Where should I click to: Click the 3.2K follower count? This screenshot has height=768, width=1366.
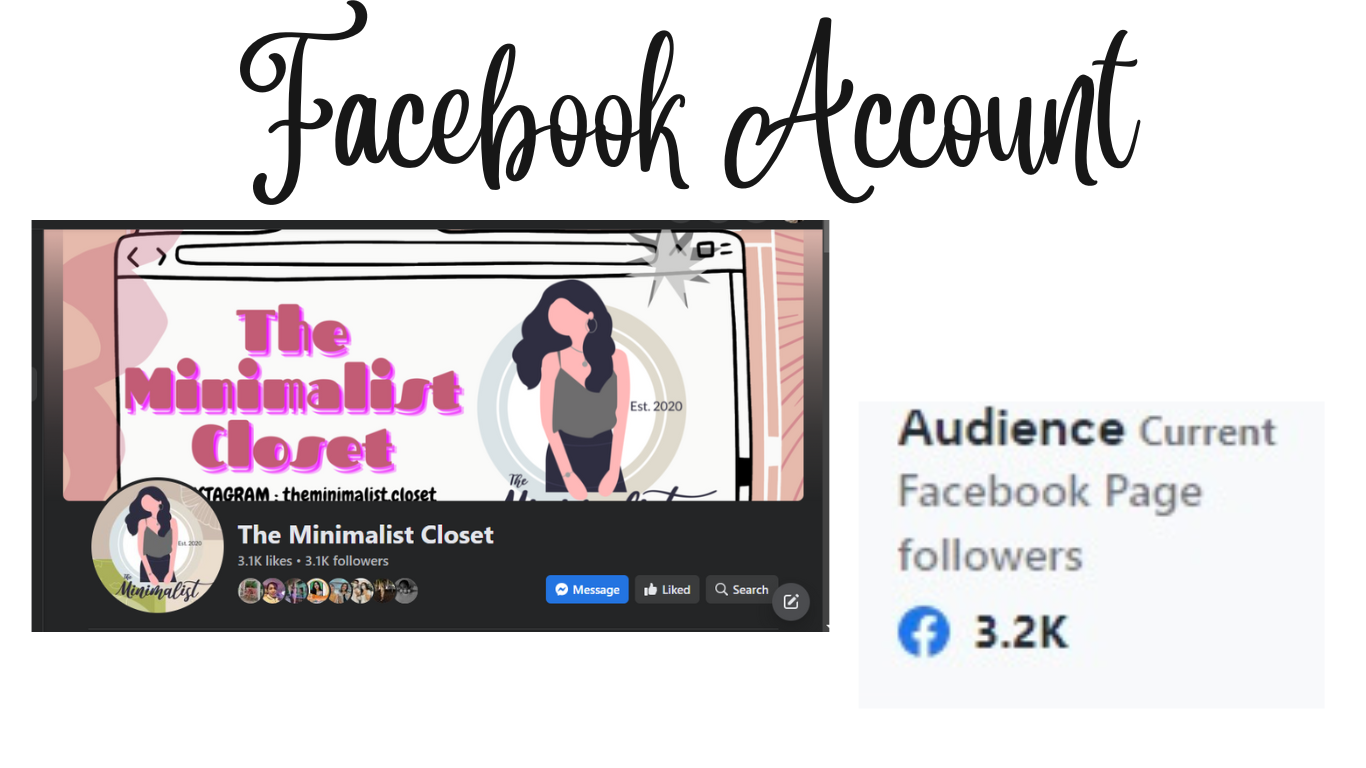click(1021, 634)
